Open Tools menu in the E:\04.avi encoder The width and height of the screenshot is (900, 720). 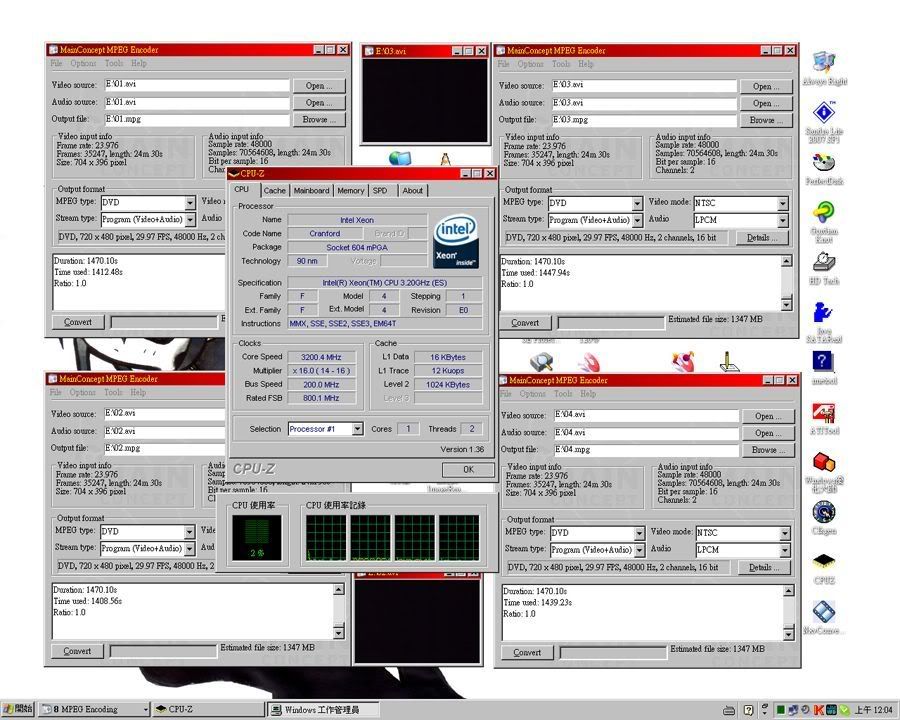563,394
